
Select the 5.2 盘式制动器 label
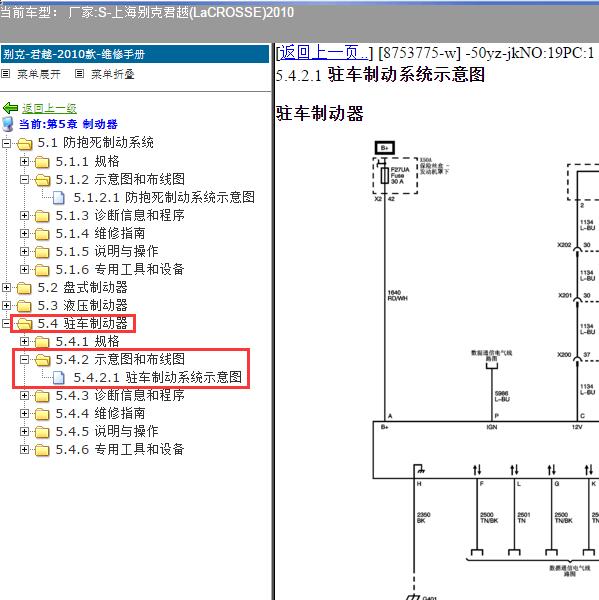82,287
